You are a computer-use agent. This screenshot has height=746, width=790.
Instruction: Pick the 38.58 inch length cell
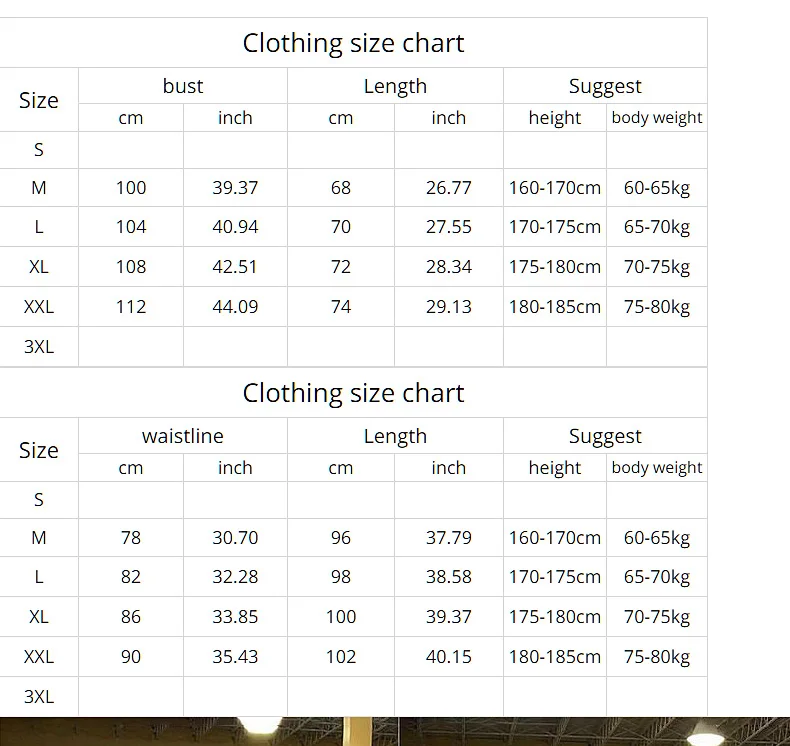pyautogui.click(x=448, y=577)
